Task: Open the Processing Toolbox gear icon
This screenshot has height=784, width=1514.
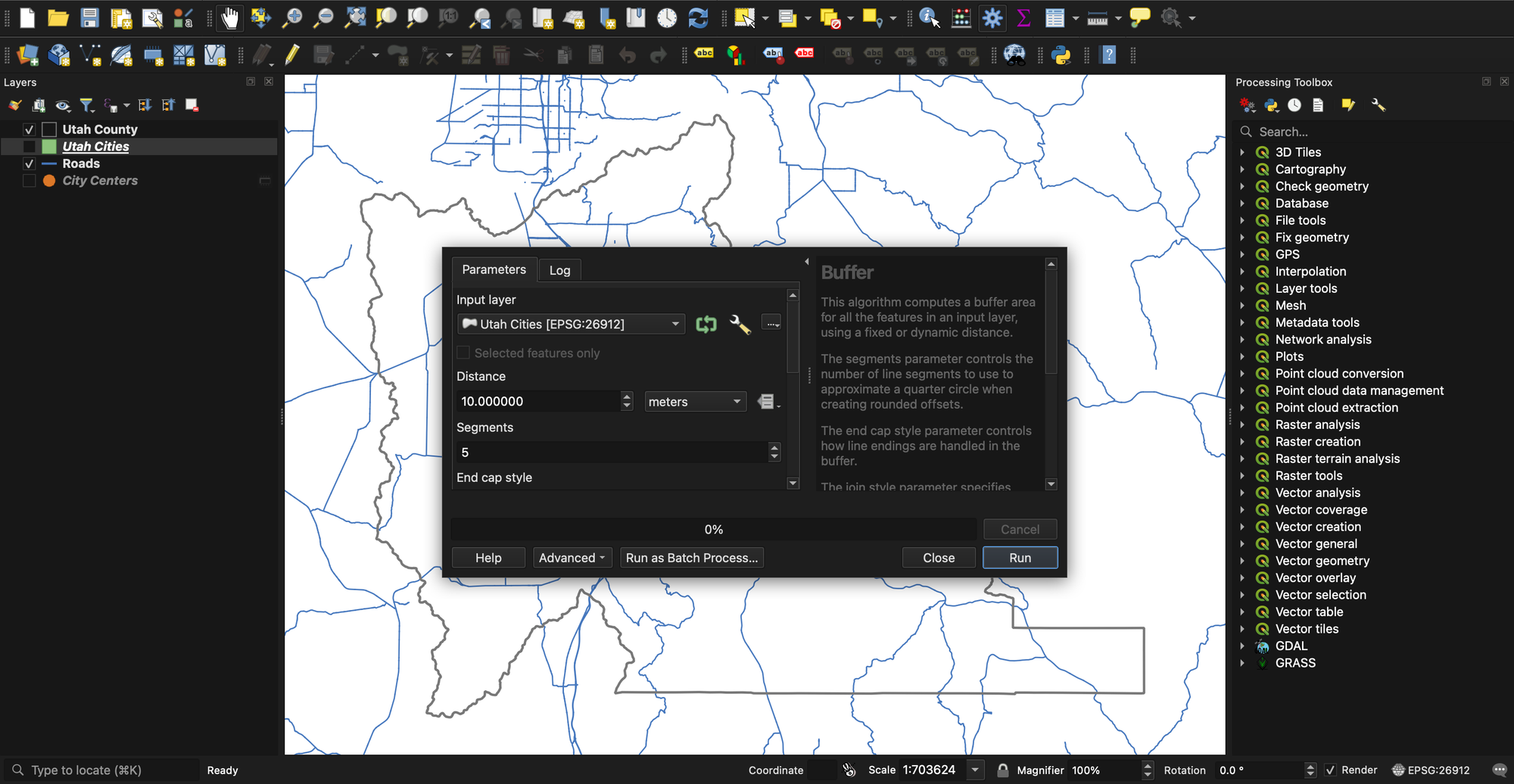Action: [x=992, y=17]
